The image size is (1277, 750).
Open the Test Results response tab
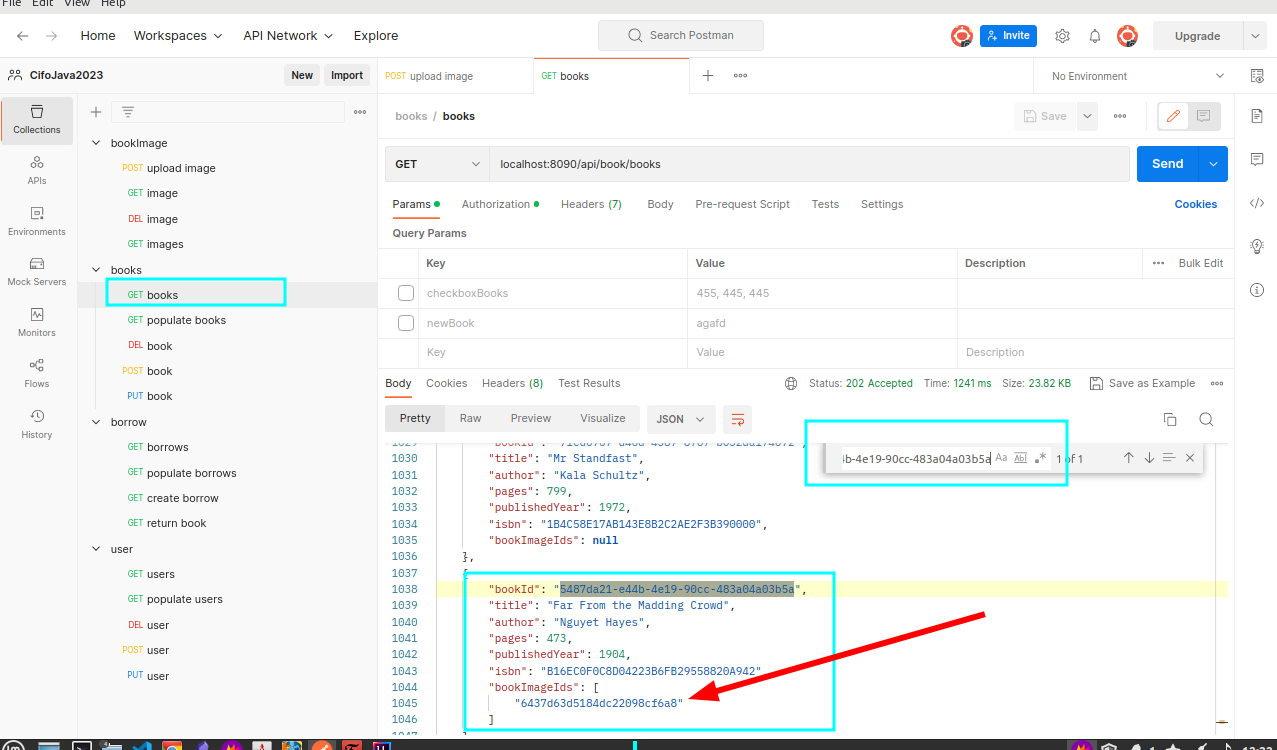pos(589,383)
